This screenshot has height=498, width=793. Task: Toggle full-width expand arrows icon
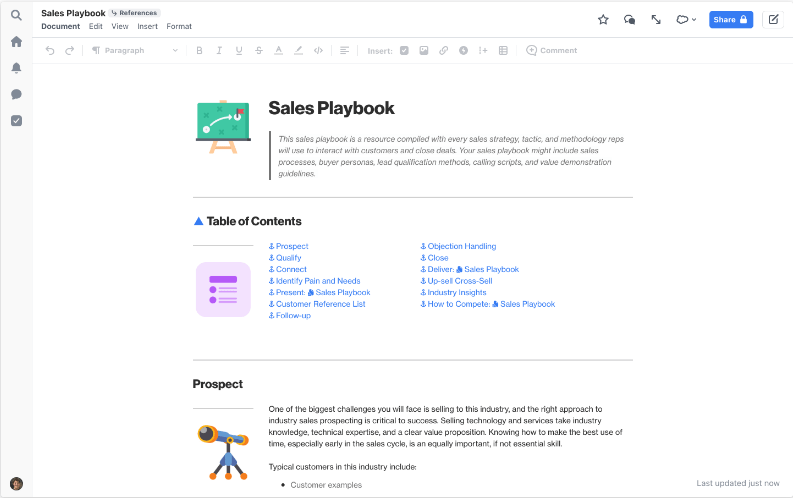pyautogui.click(x=656, y=20)
